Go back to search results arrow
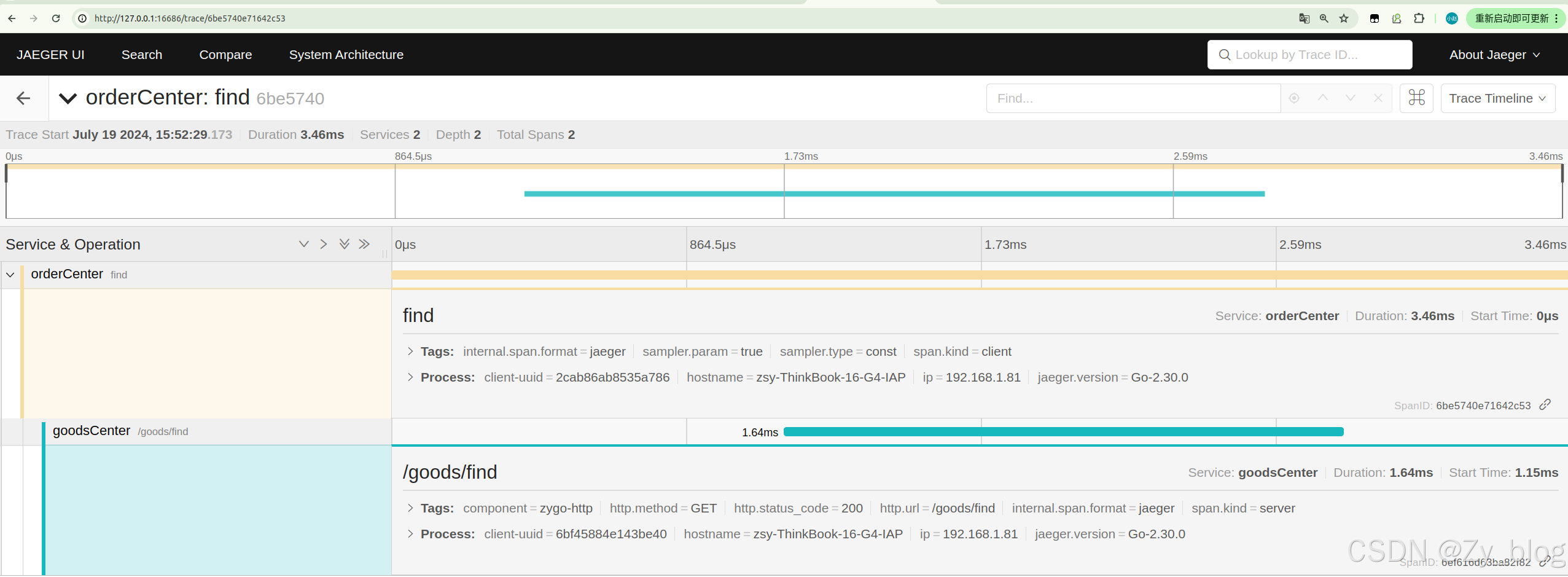Viewport: 1568px width, 577px height. coord(23,98)
